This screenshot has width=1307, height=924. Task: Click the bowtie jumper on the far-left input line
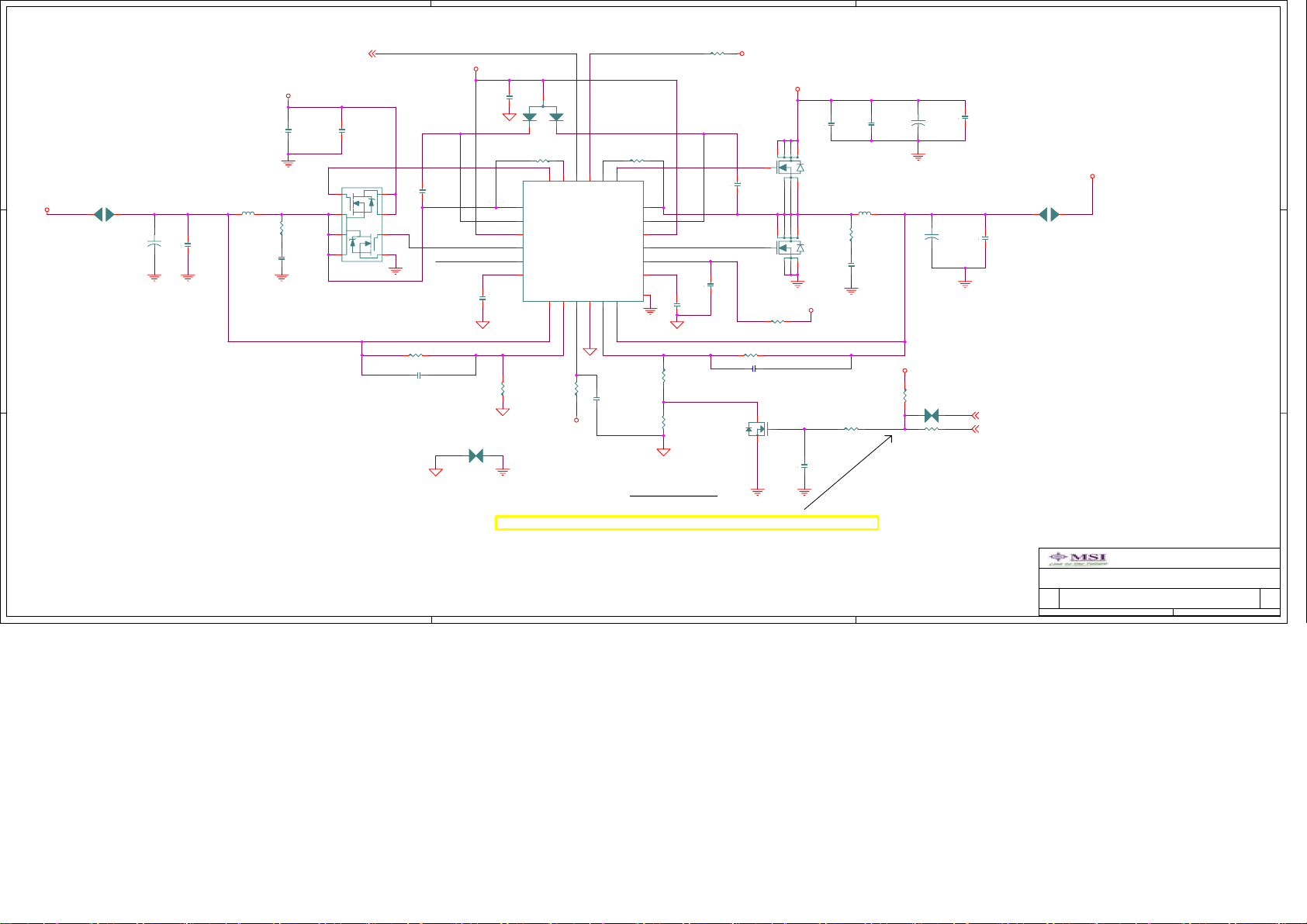(x=104, y=215)
